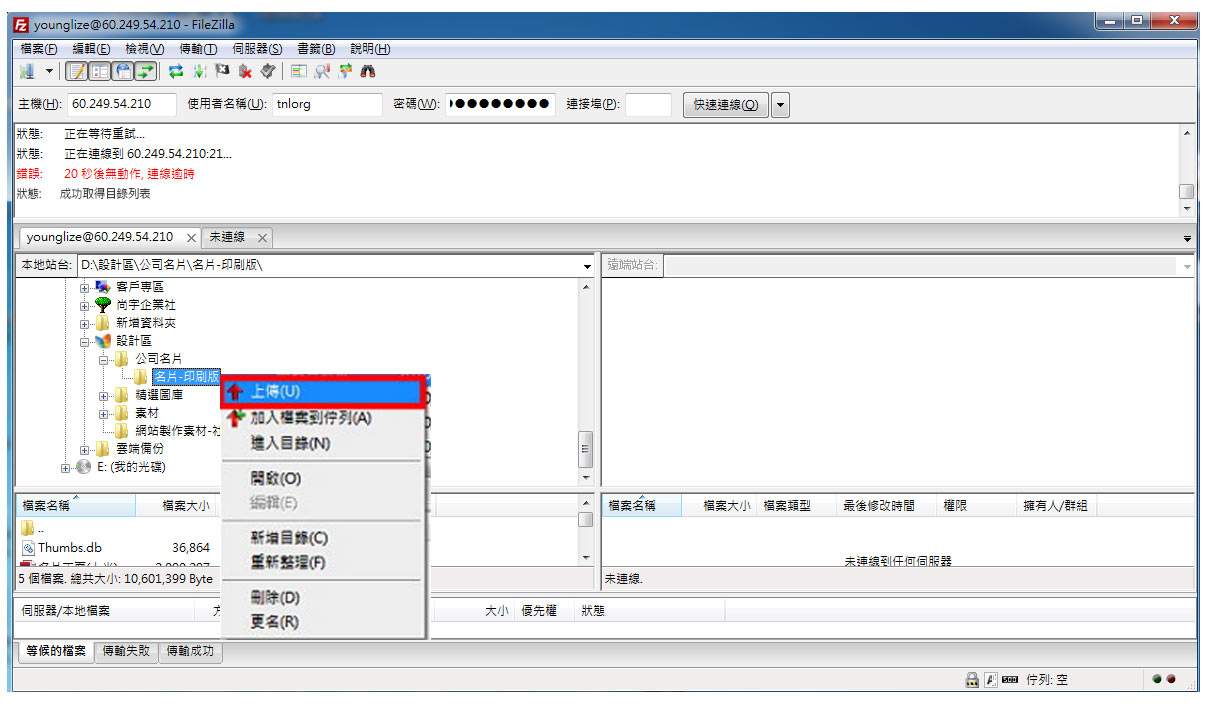1207x705 pixels.
Task: Expand the 客戶專區 tree node
Action: 85,287
